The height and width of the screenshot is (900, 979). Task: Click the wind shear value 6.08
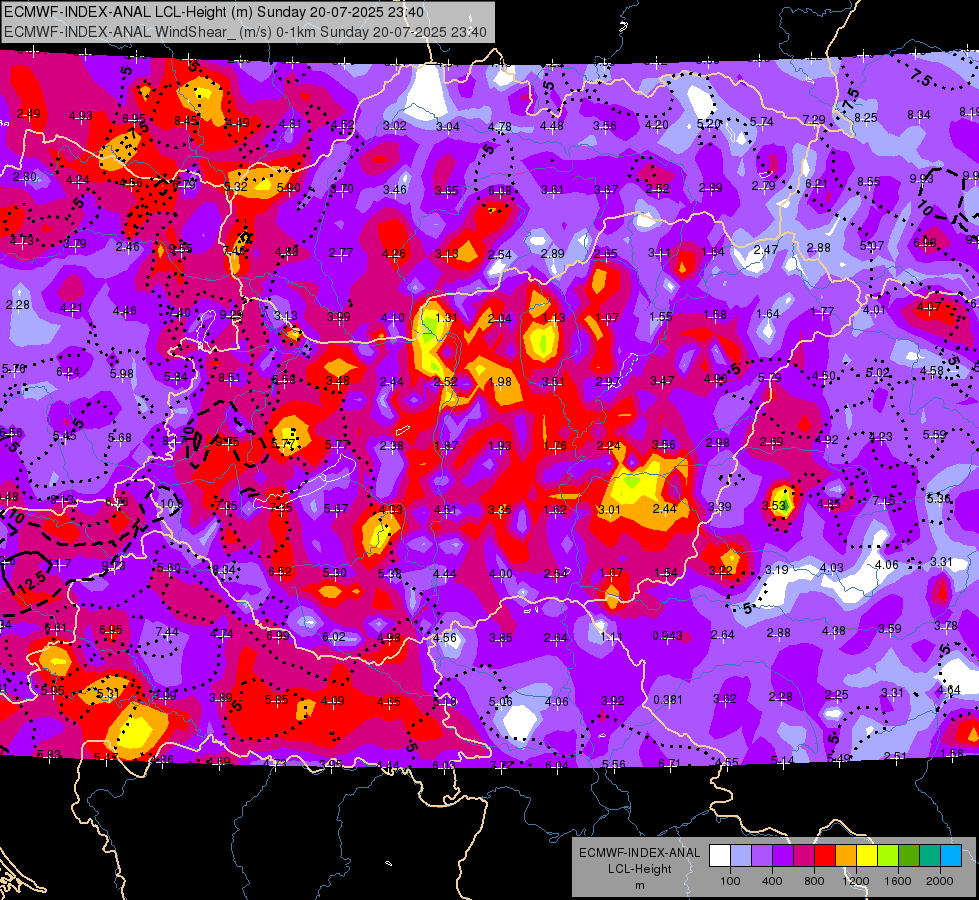tap(499, 190)
